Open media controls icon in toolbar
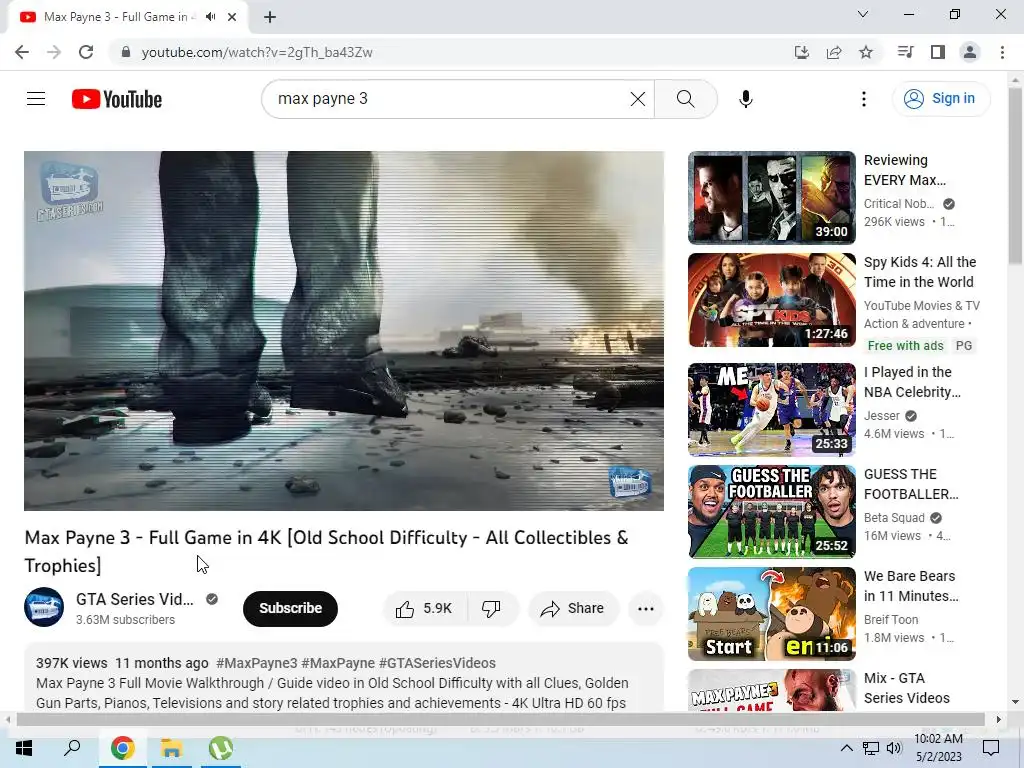The image size is (1024, 768). click(905, 52)
